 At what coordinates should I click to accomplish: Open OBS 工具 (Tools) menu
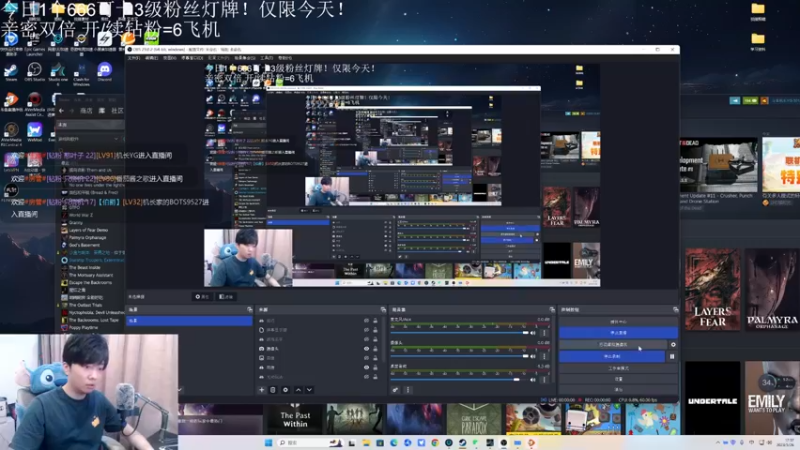pos(266,58)
